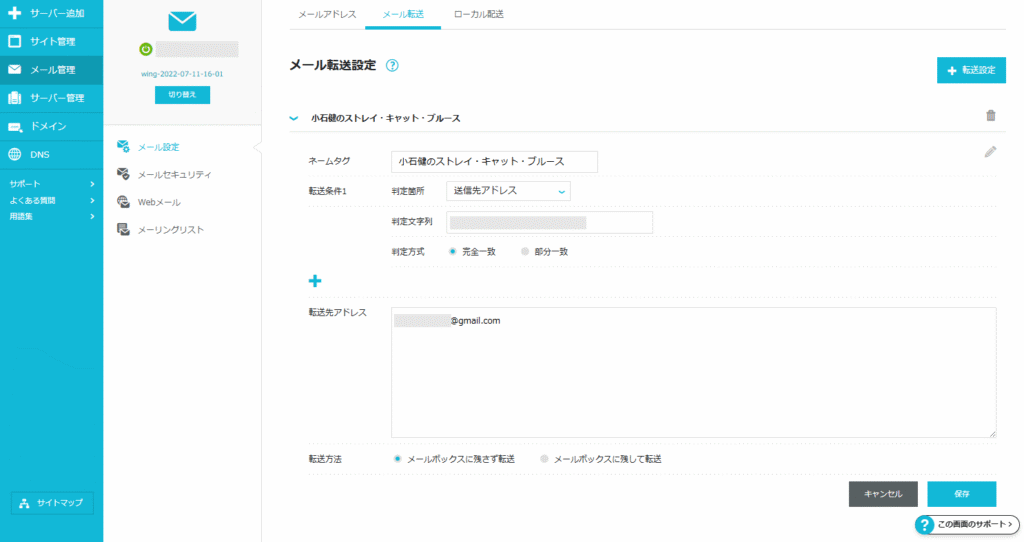Select メールボックスに残さず転送 option

(397, 459)
